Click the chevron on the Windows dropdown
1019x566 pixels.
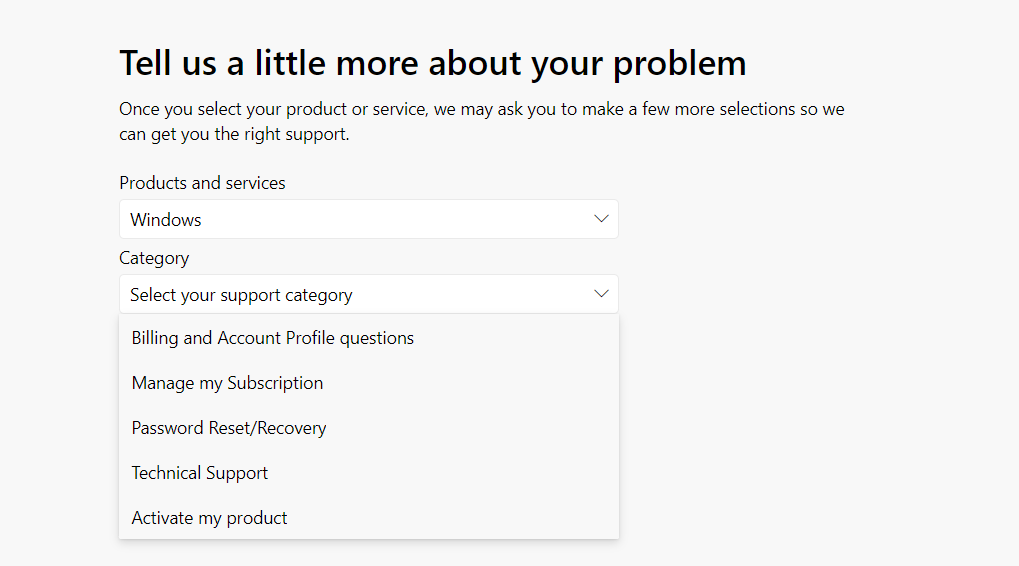601,219
